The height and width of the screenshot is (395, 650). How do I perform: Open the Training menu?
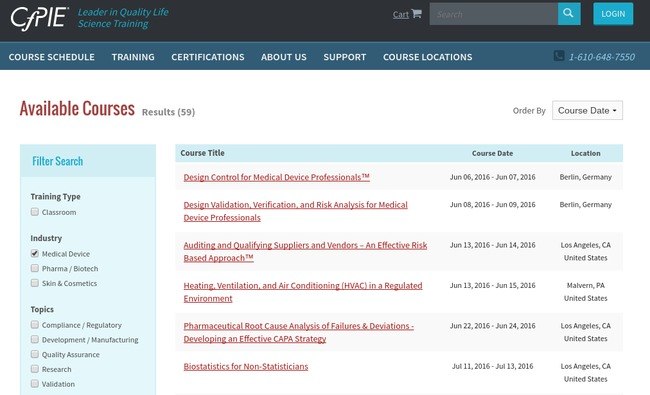click(x=133, y=57)
